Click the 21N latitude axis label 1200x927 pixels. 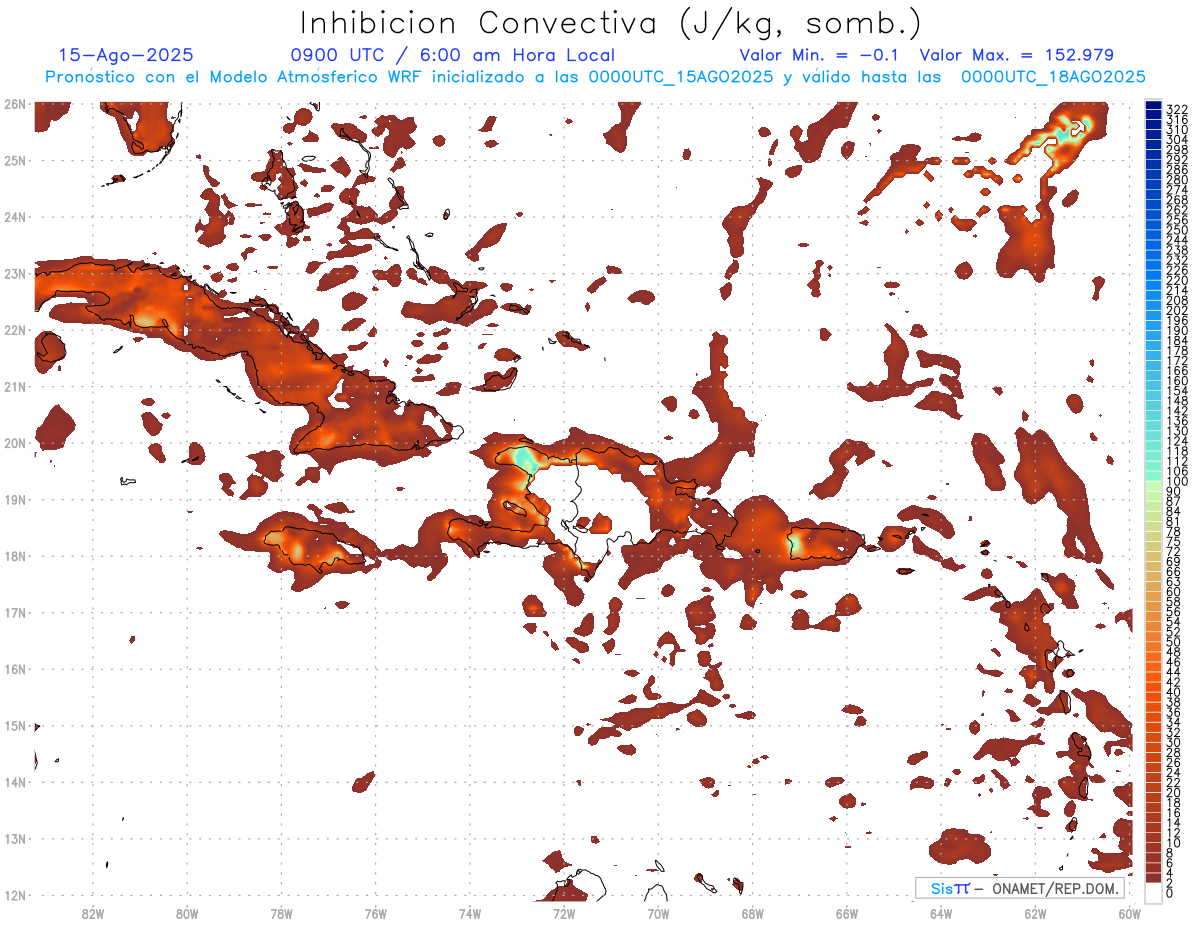click(14, 386)
